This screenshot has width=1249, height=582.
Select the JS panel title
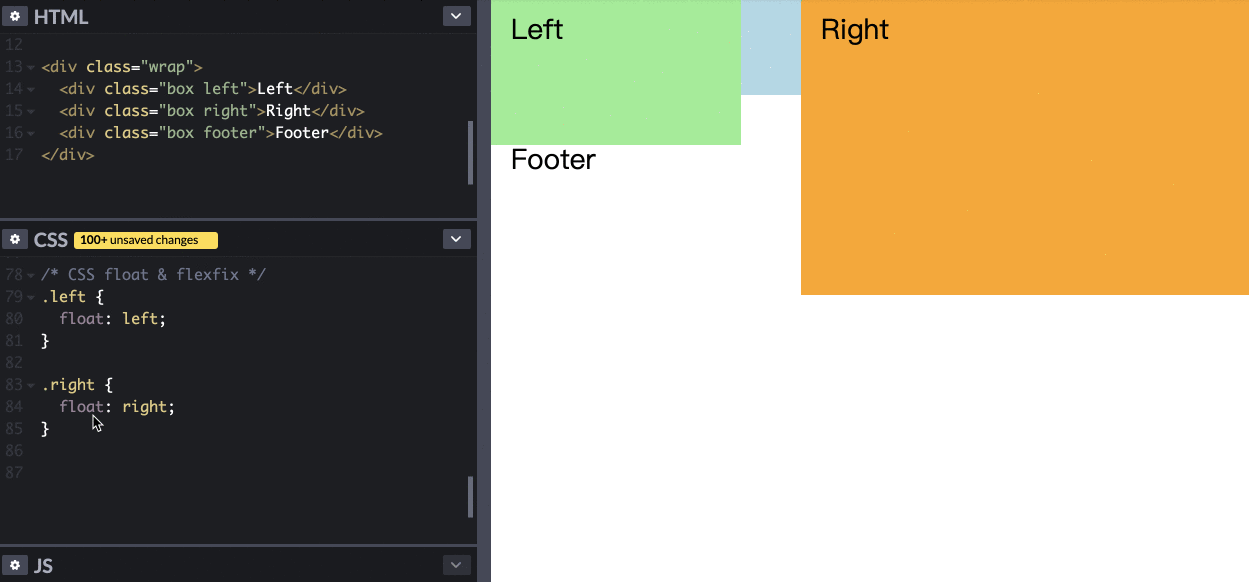coord(43,566)
